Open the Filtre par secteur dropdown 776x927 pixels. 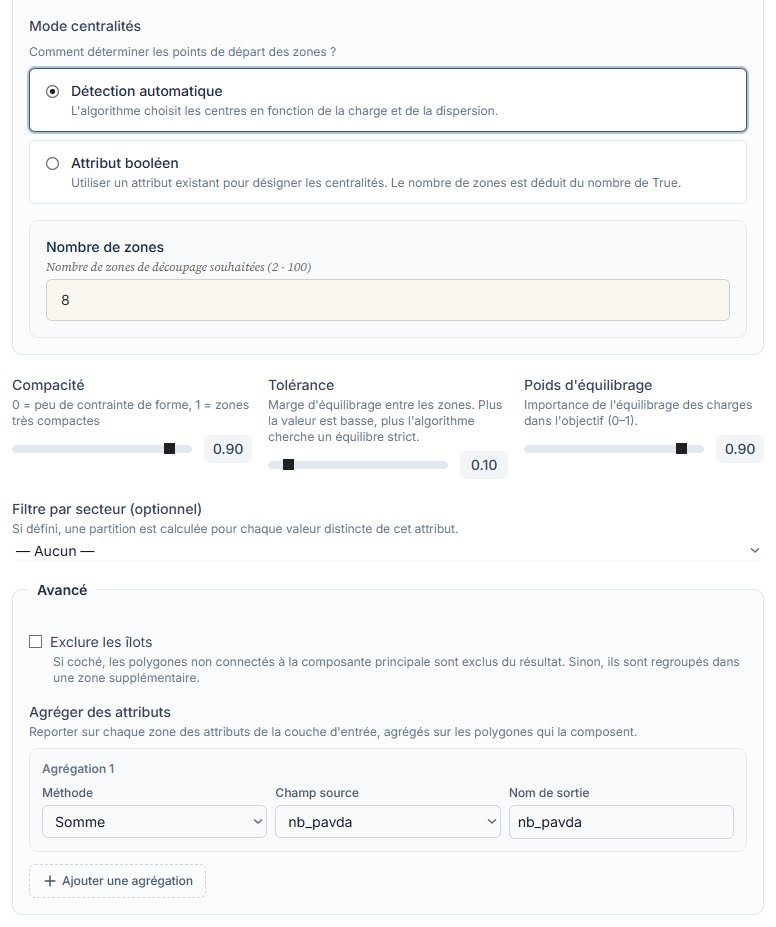pyautogui.click(x=388, y=551)
